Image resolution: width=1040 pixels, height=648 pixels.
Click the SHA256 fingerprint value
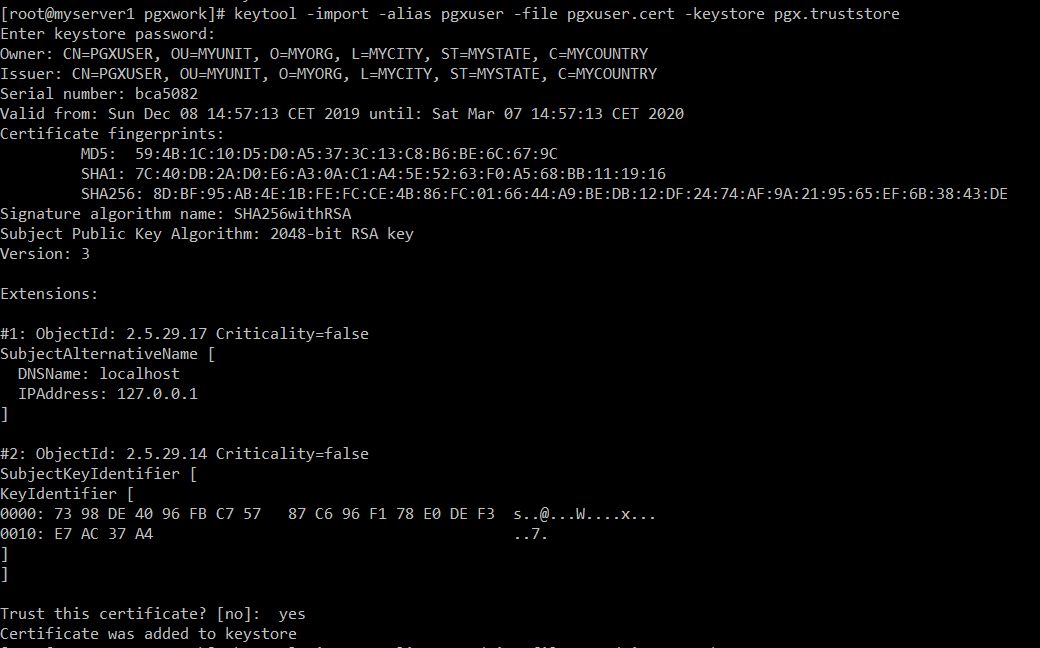[x=580, y=194]
